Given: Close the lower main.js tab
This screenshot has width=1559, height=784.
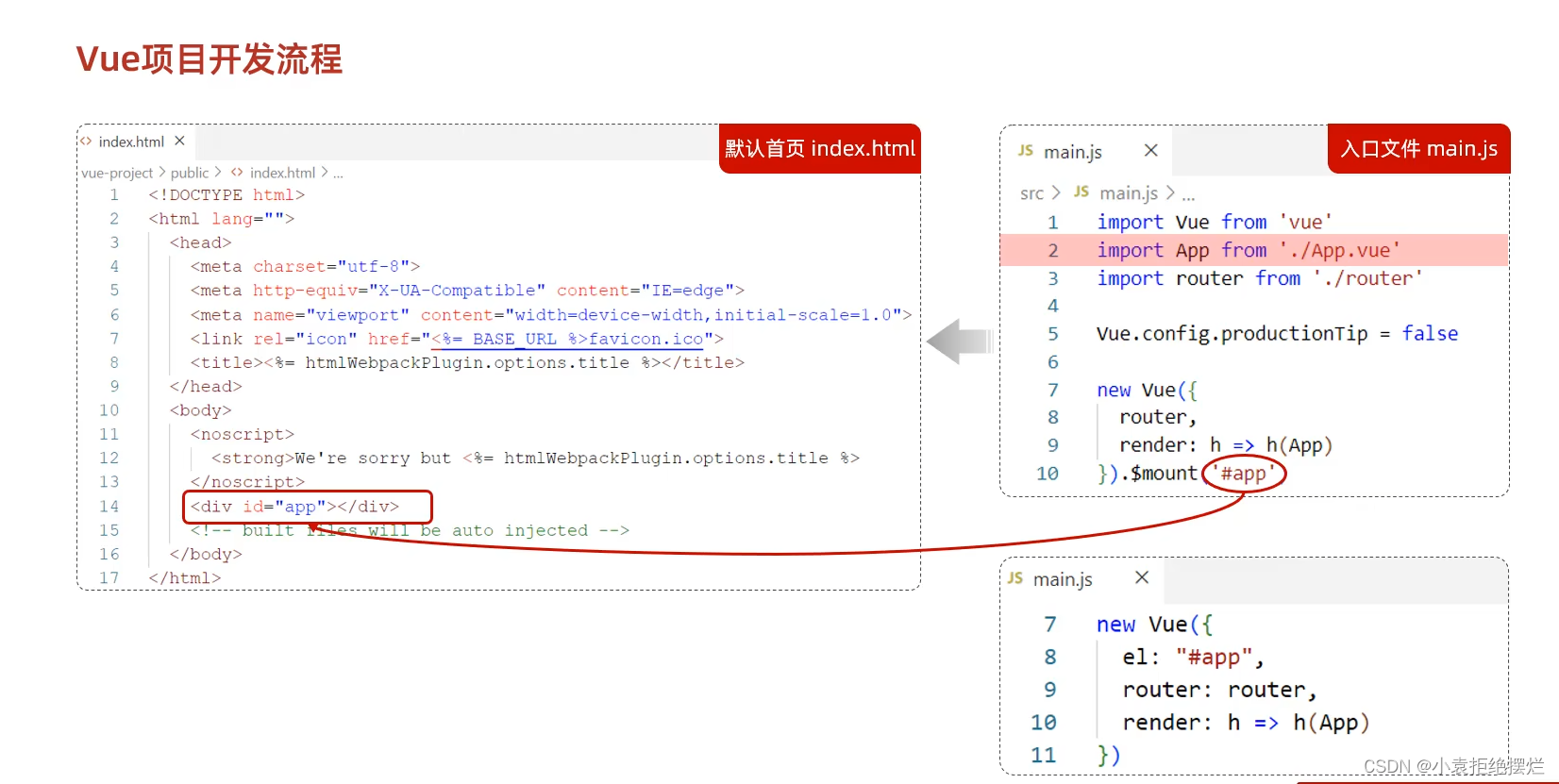Looking at the screenshot, I should click(1142, 577).
